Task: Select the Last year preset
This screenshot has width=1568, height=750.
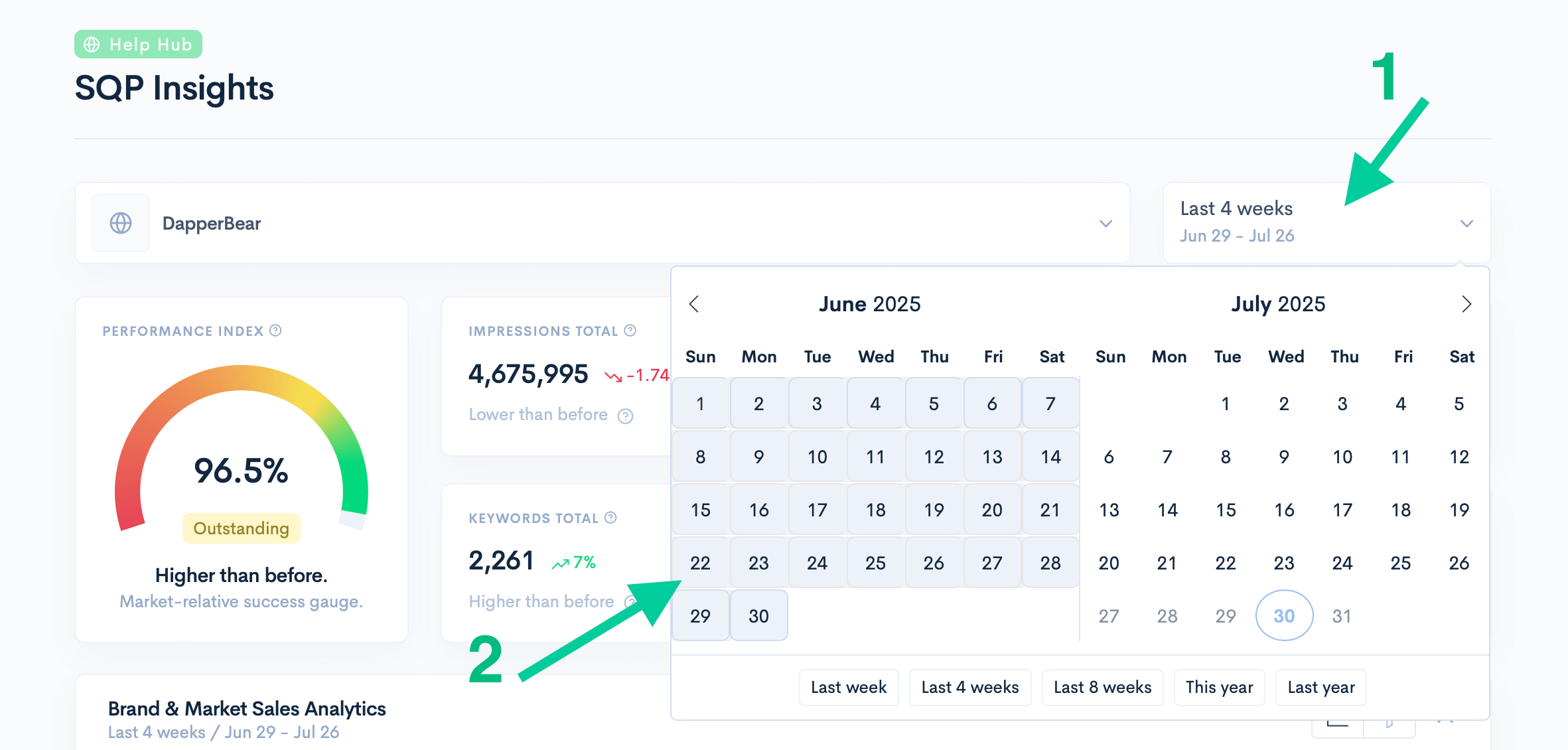Action: pyautogui.click(x=1321, y=688)
